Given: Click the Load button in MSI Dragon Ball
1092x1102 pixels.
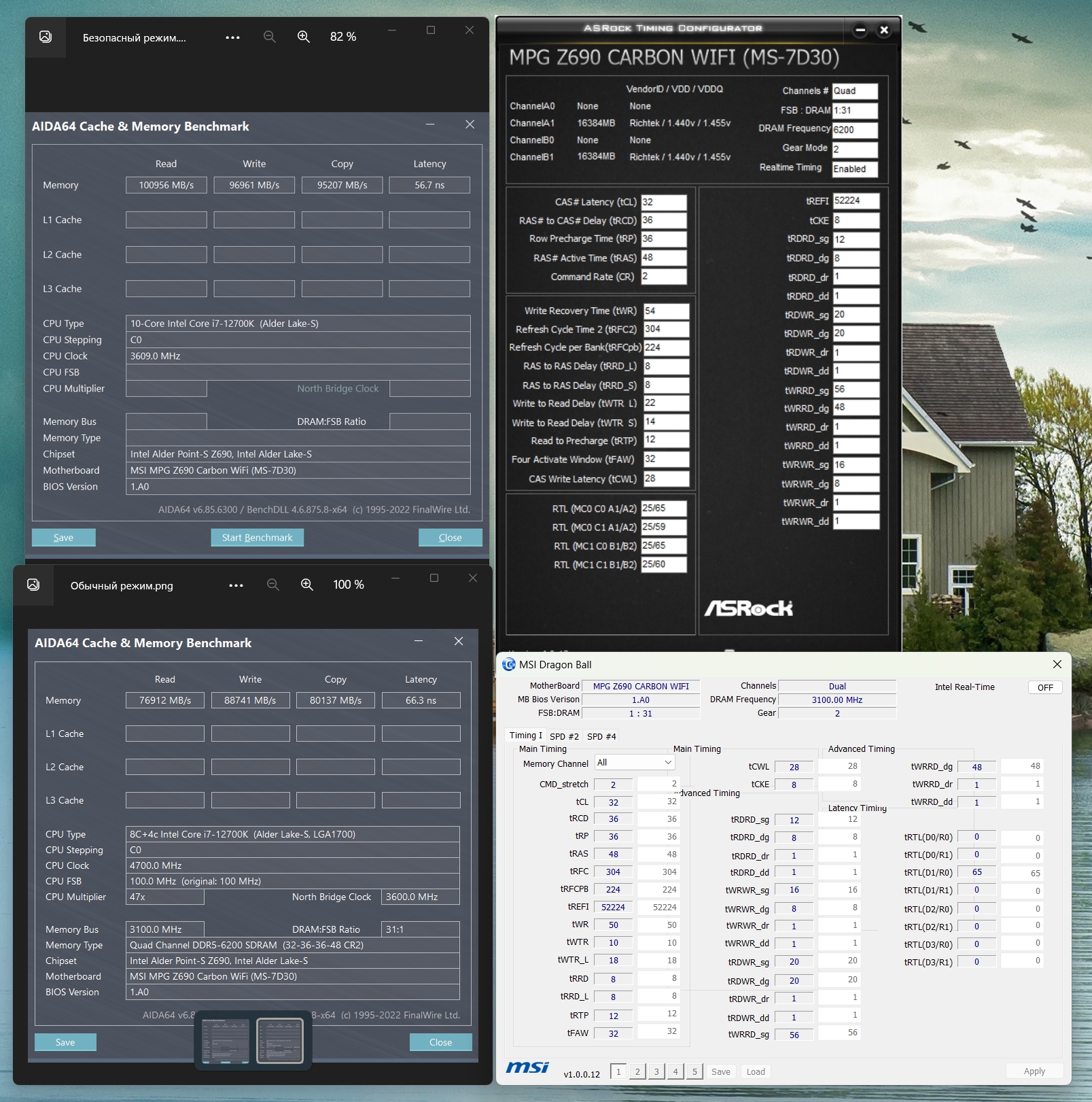Looking at the screenshot, I should pos(755,1071).
